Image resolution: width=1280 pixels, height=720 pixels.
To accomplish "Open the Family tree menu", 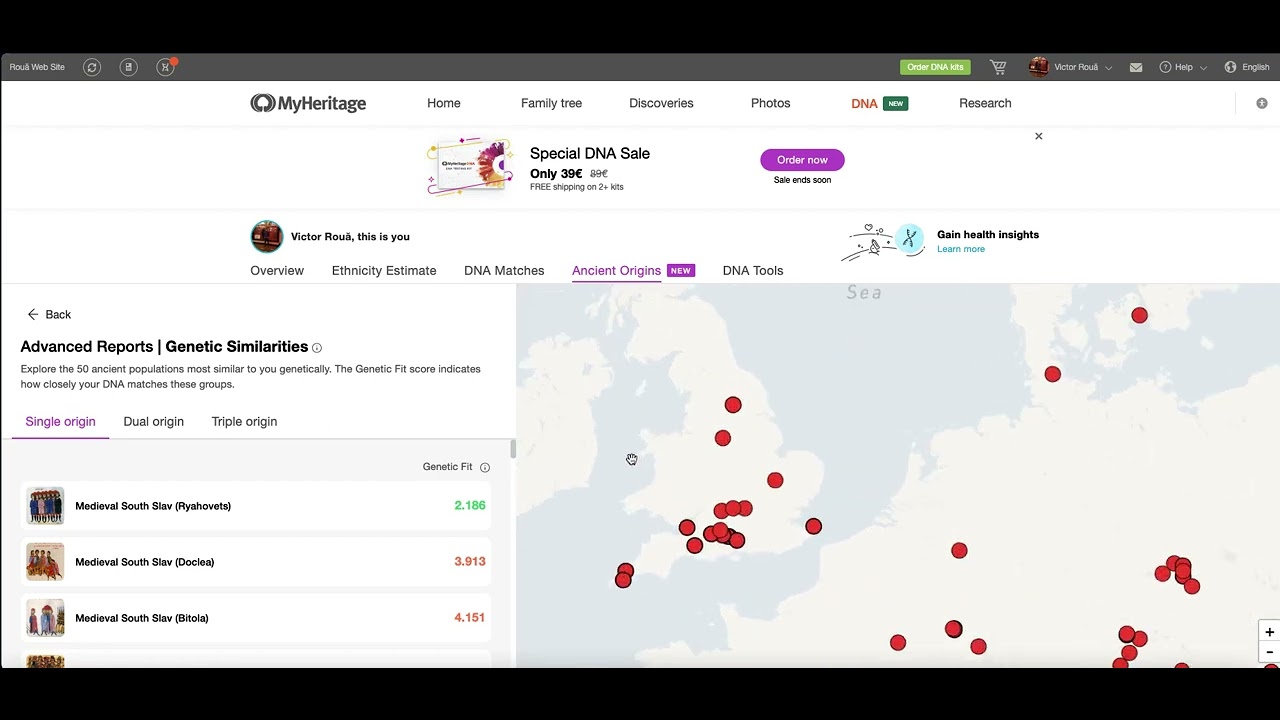I will (551, 103).
